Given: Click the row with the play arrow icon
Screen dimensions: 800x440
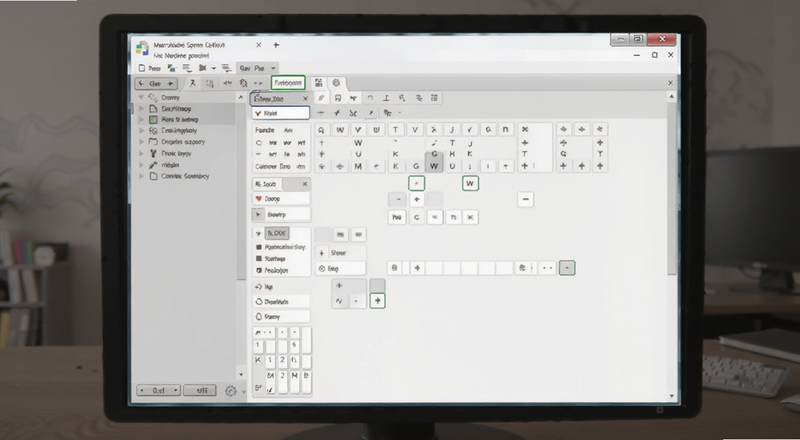Looking at the screenshot, I should point(281,215).
